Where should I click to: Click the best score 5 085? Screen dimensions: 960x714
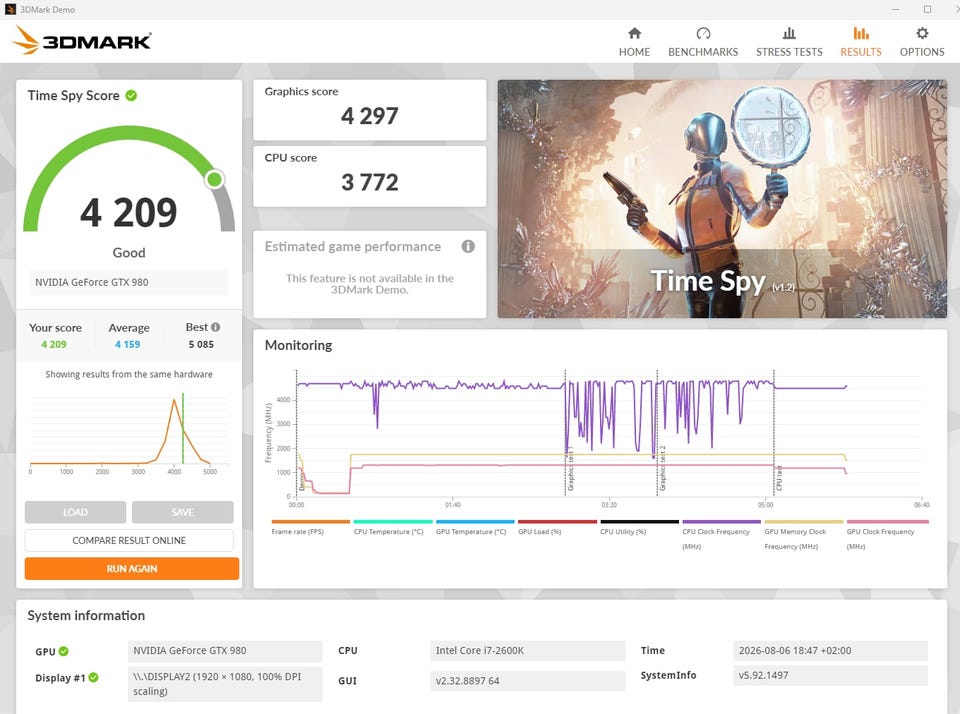[x=201, y=344]
